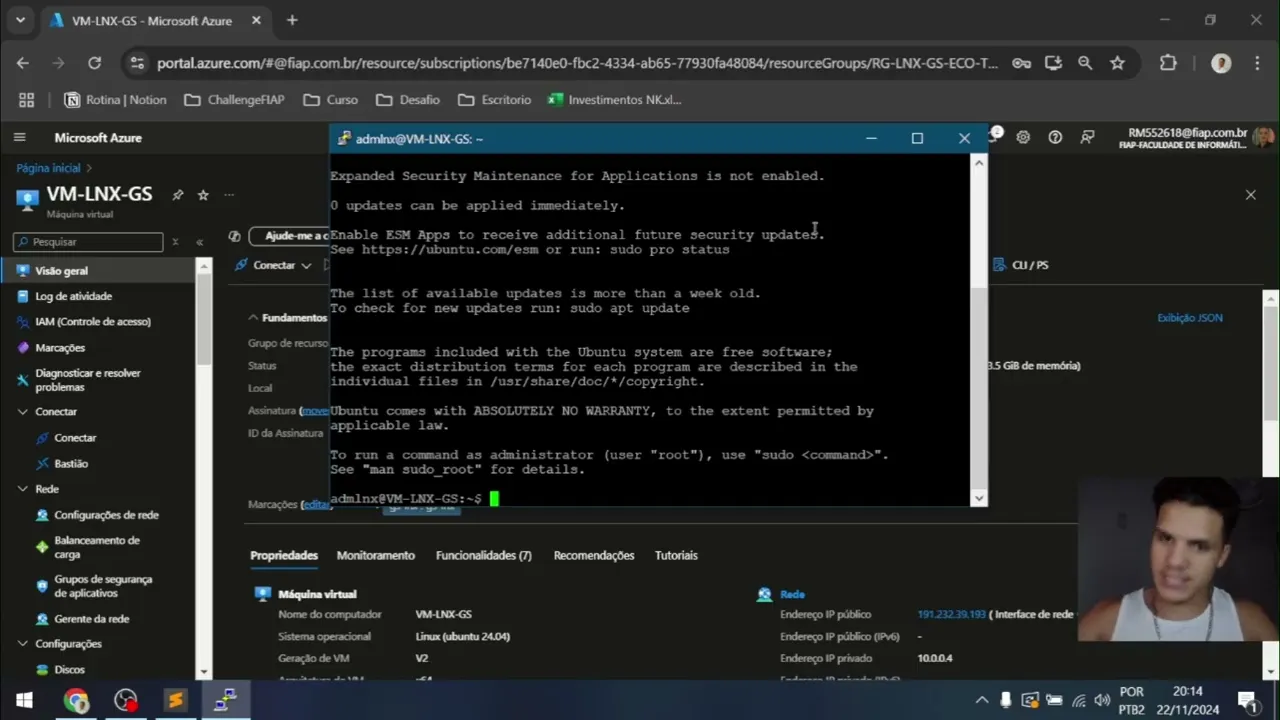1280x720 pixels.
Task: Open the Azure help question-mark icon
Action: coord(1055,137)
